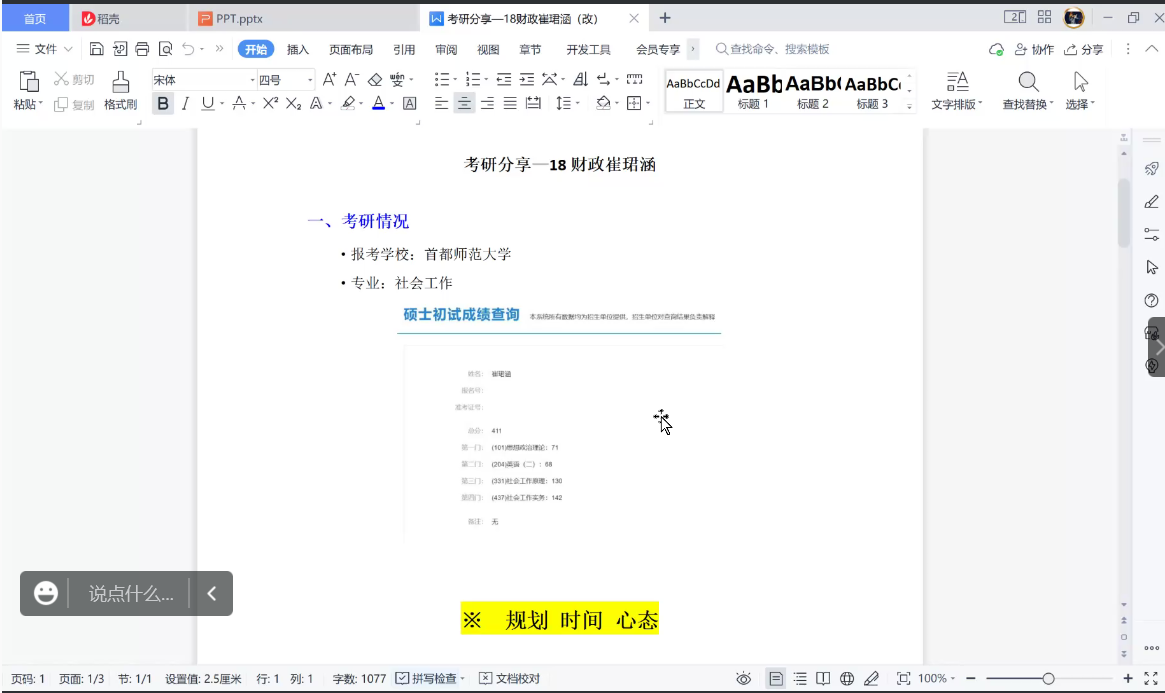Select the Format Painter (格式刷) tool

pyautogui.click(x=118, y=90)
